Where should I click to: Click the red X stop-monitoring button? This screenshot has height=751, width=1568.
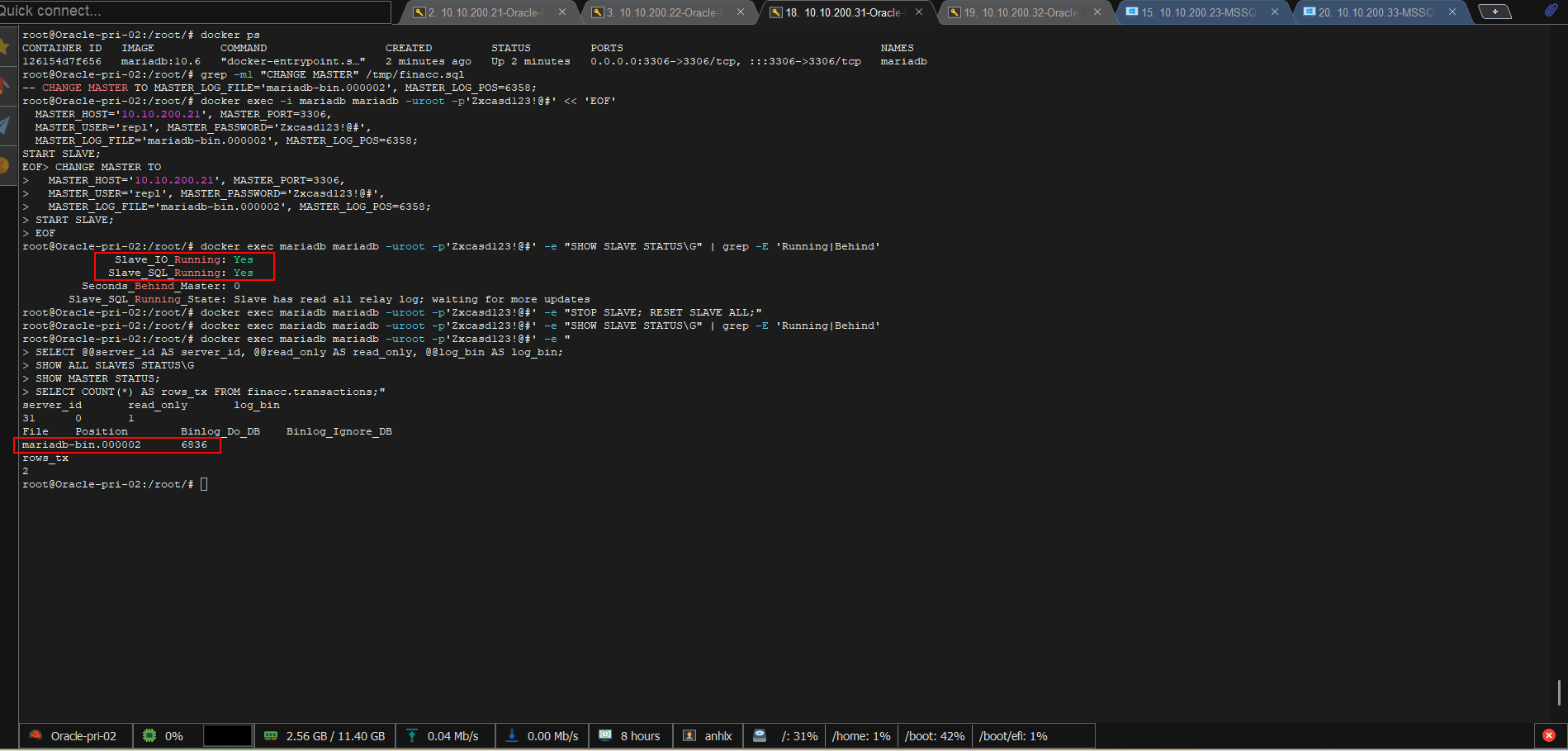1549,735
